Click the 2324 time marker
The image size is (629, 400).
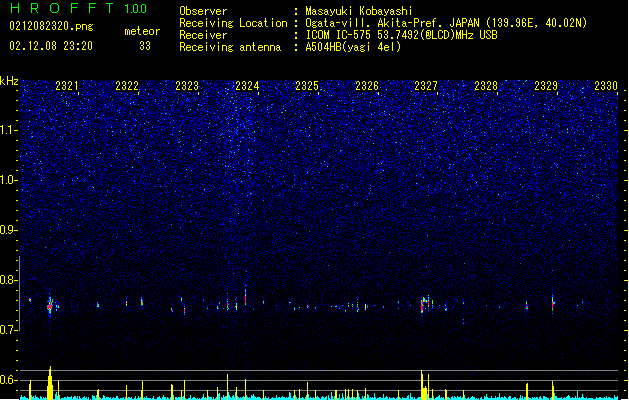(x=247, y=86)
